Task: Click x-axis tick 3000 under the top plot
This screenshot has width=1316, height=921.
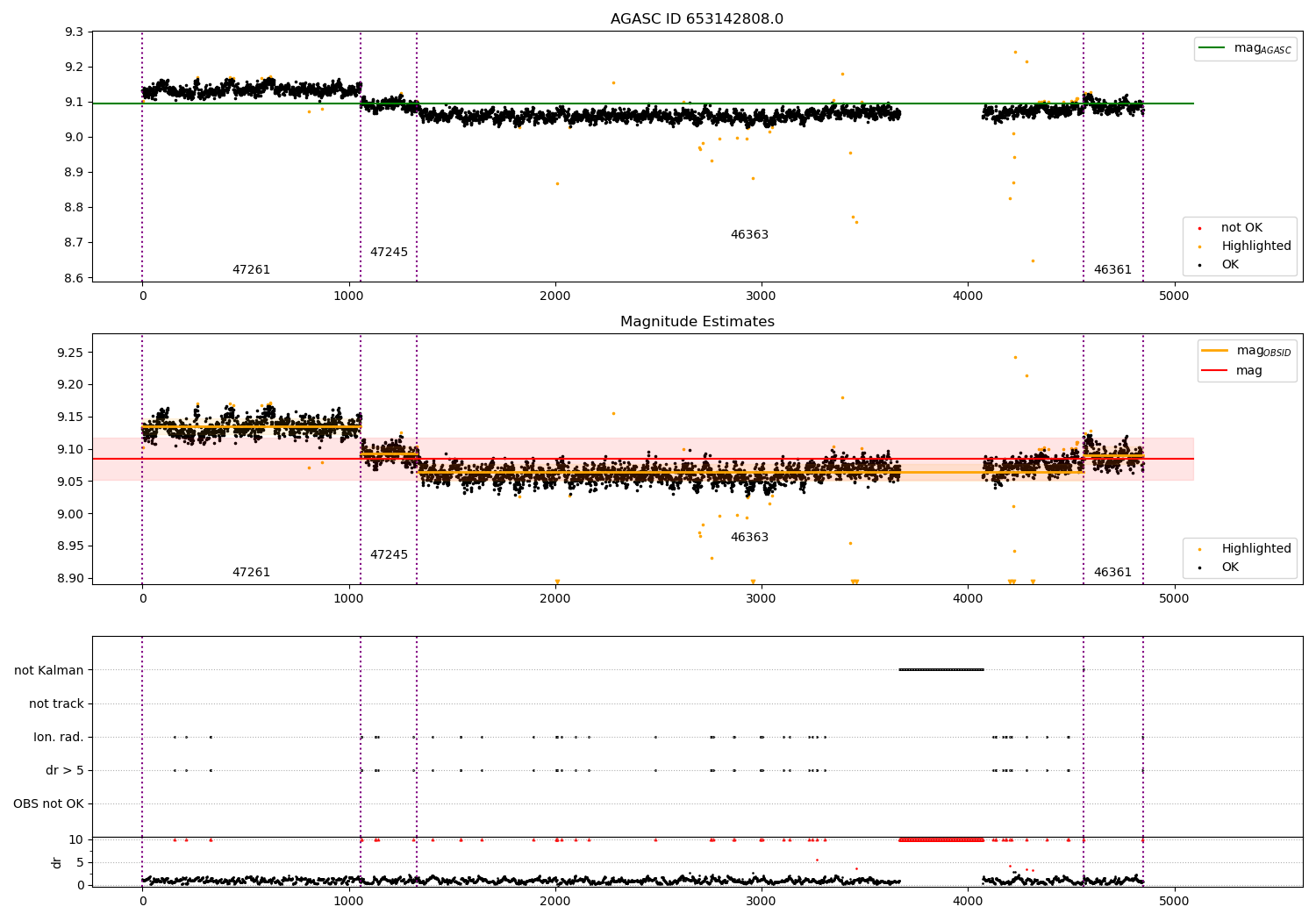Action: (761, 296)
